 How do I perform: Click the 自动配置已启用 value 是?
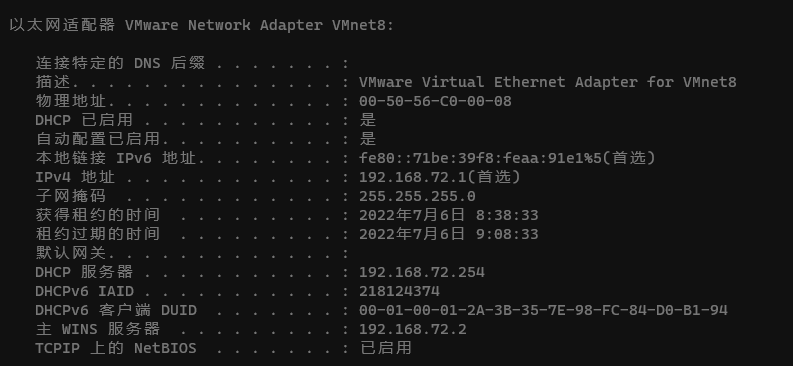point(368,139)
